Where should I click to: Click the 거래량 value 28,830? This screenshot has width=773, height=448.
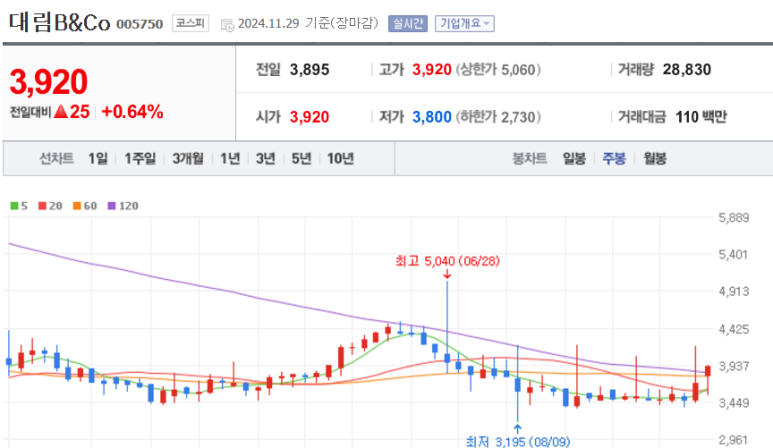tap(687, 69)
